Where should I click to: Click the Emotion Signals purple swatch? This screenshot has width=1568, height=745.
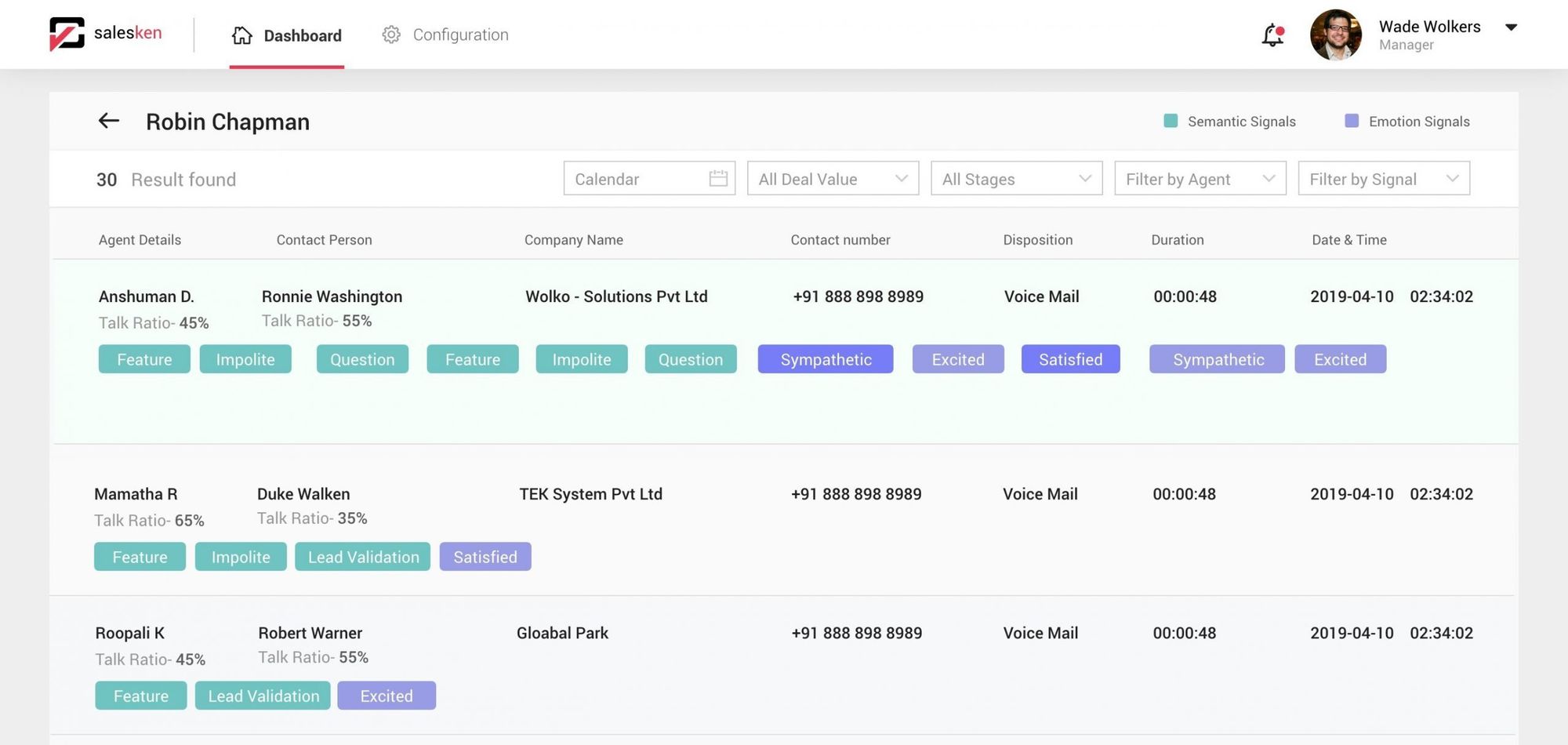[x=1352, y=121]
